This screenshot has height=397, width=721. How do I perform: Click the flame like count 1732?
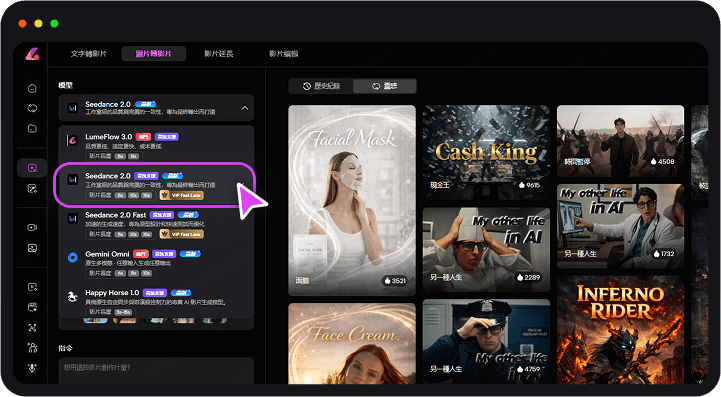point(664,254)
